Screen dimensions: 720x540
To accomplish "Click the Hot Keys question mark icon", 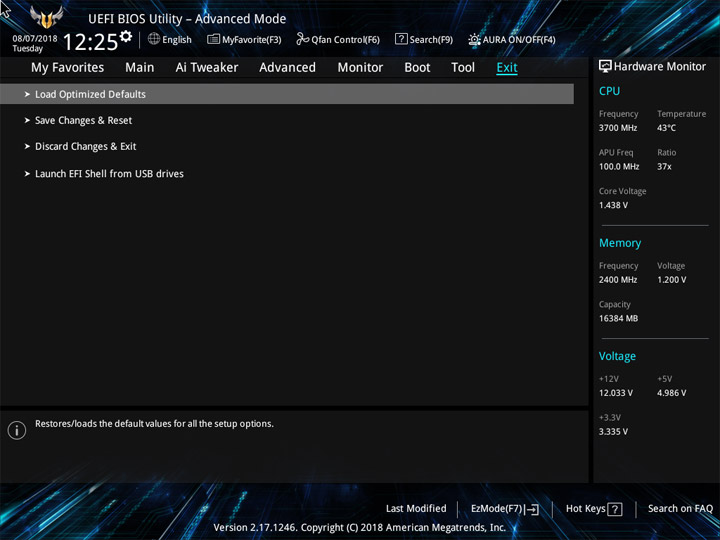I will (614, 509).
